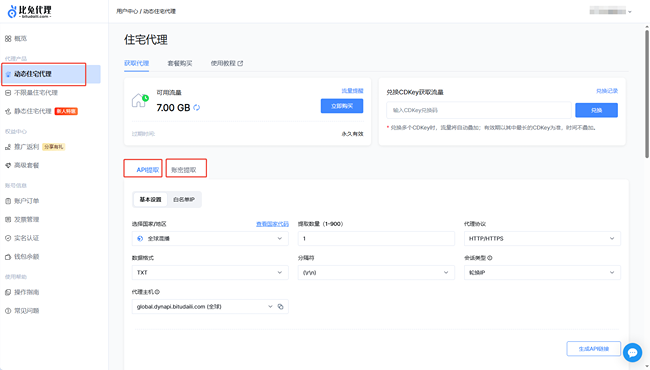The width and height of the screenshot is (650, 370).
Task: Open the 代理协议 HTTP/HTTPS dropdown
Action: 542,239
